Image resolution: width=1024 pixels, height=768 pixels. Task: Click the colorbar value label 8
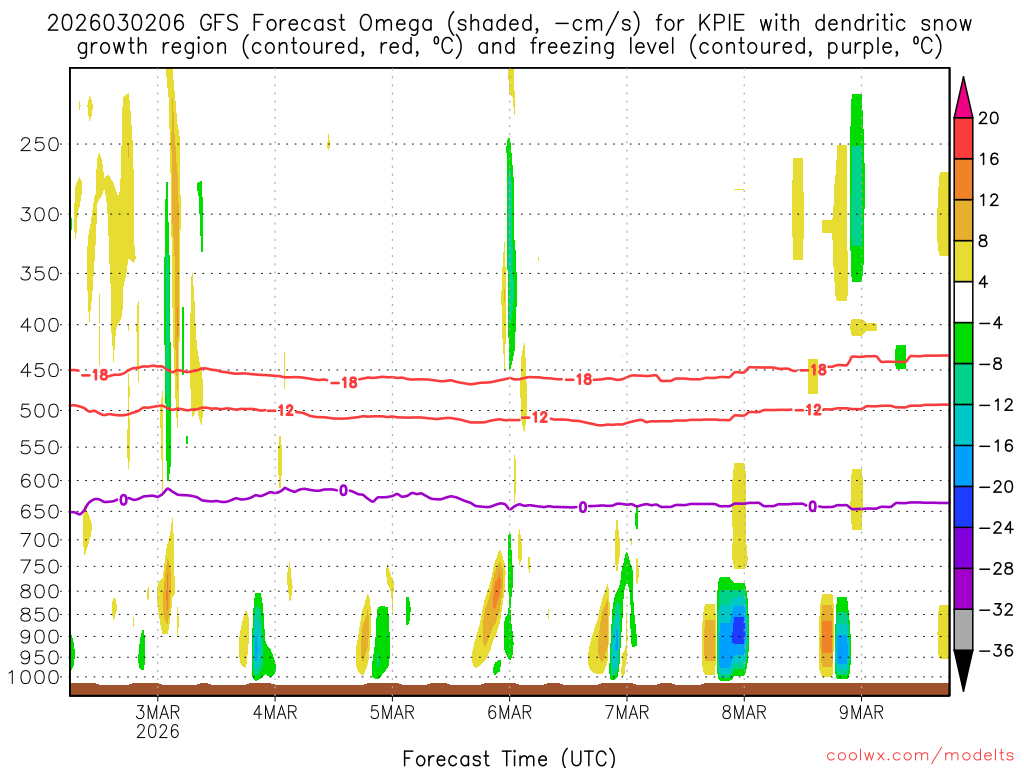click(x=984, y=241)
